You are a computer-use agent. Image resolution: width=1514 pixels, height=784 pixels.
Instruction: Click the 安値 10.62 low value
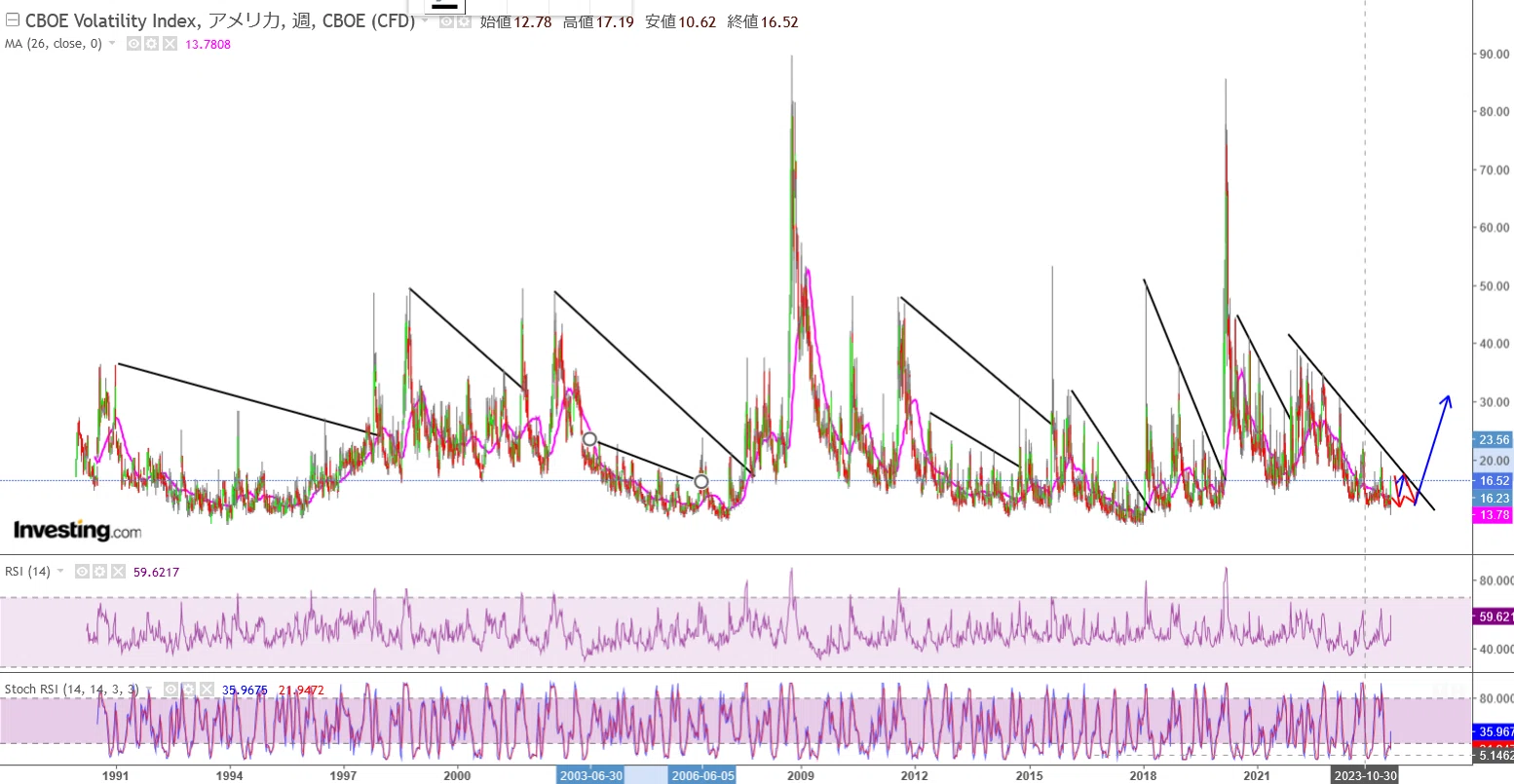[x=681, y=21]
